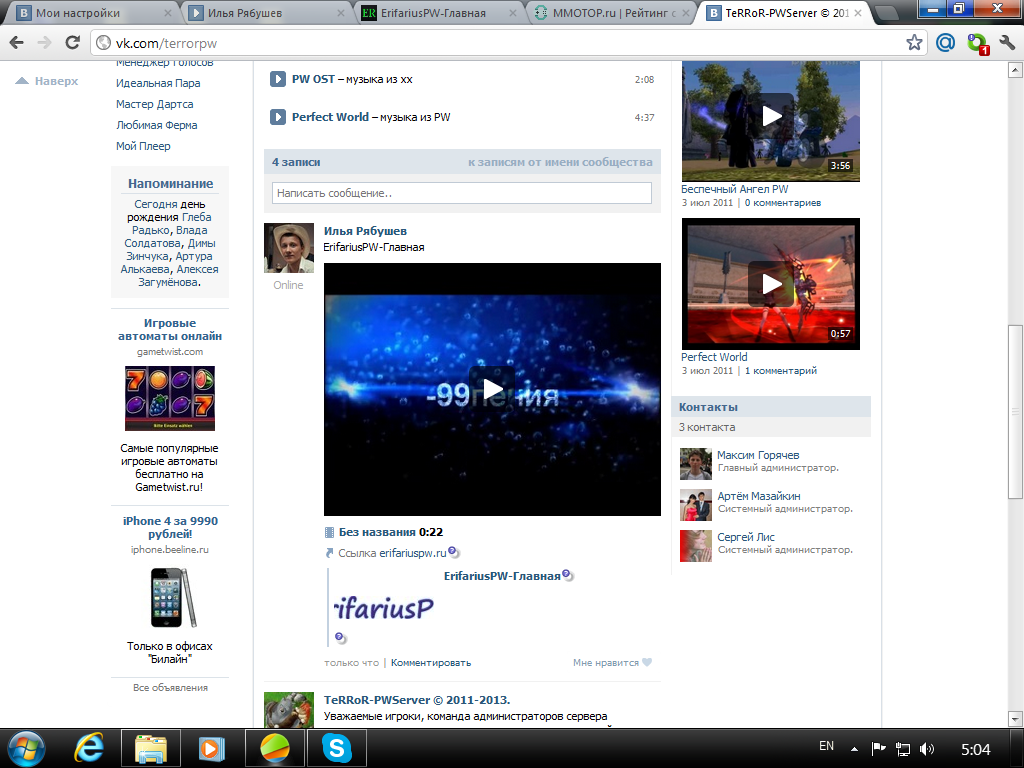Open к записям от имени сообщества link
This screenshot has width=1024, height=768.
click(x=560, y=162)
